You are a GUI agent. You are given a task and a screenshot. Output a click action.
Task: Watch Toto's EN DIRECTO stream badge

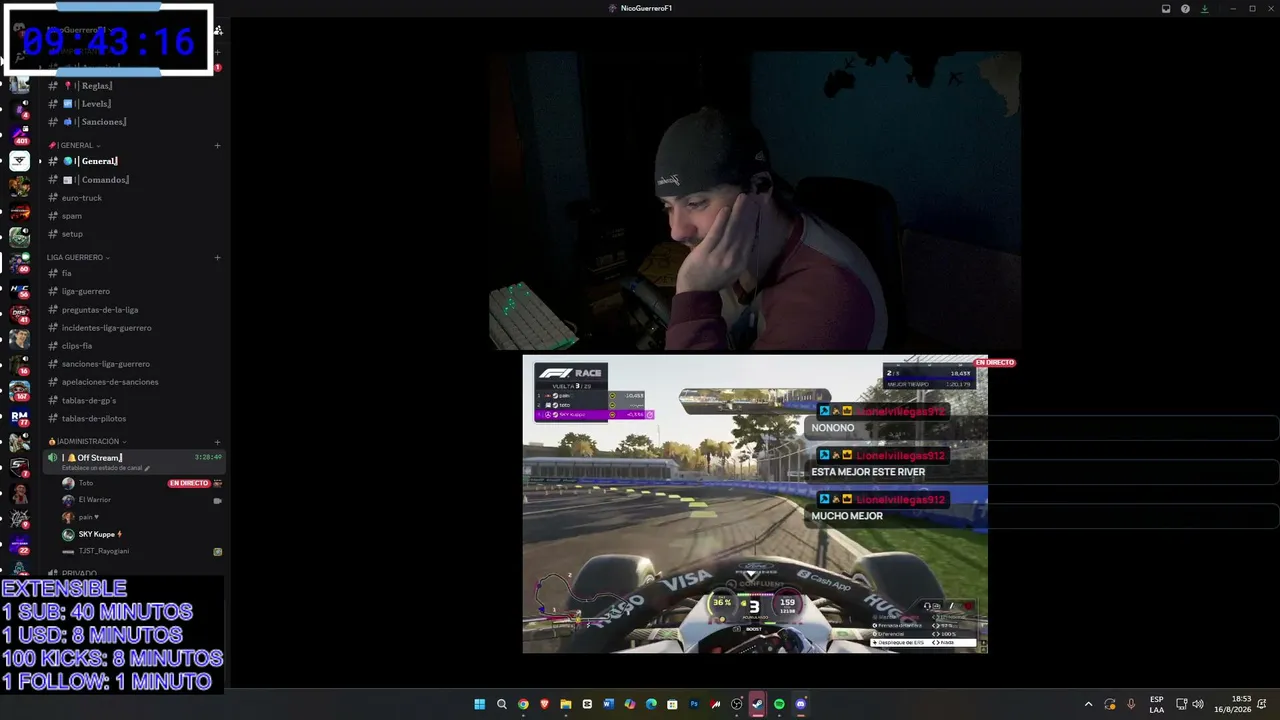pyautogui.click(x=188, y=483)
